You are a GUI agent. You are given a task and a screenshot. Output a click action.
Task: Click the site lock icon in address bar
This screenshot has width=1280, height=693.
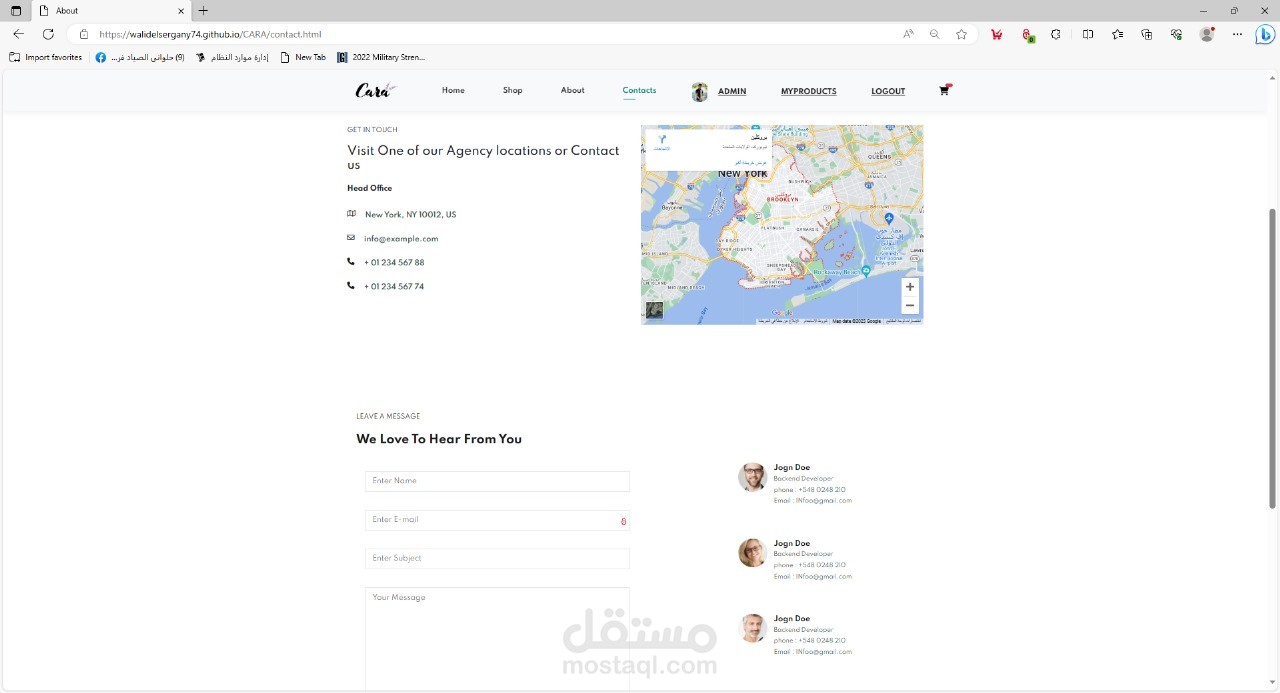84,34
